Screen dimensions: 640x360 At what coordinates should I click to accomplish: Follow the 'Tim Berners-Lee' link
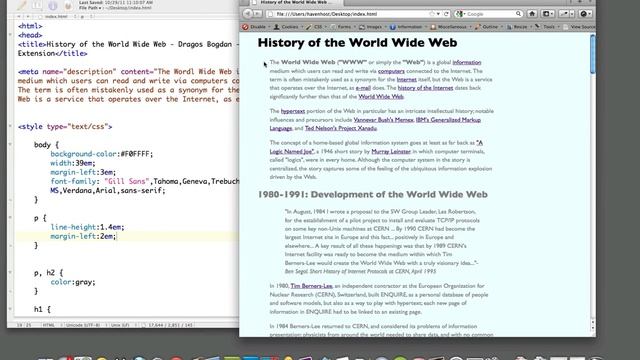[311, 286]
